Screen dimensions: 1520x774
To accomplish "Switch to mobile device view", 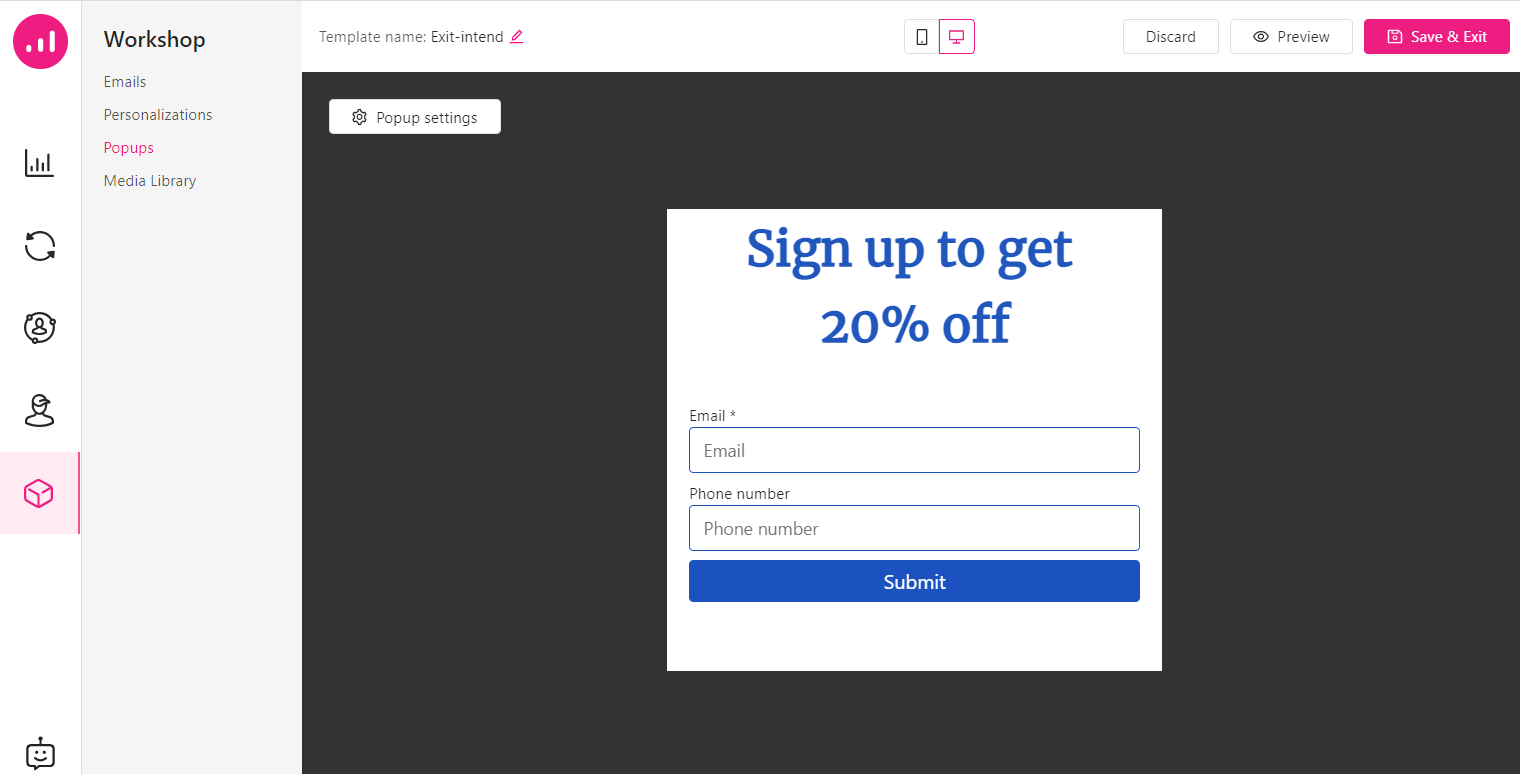I will pos(922,37).
